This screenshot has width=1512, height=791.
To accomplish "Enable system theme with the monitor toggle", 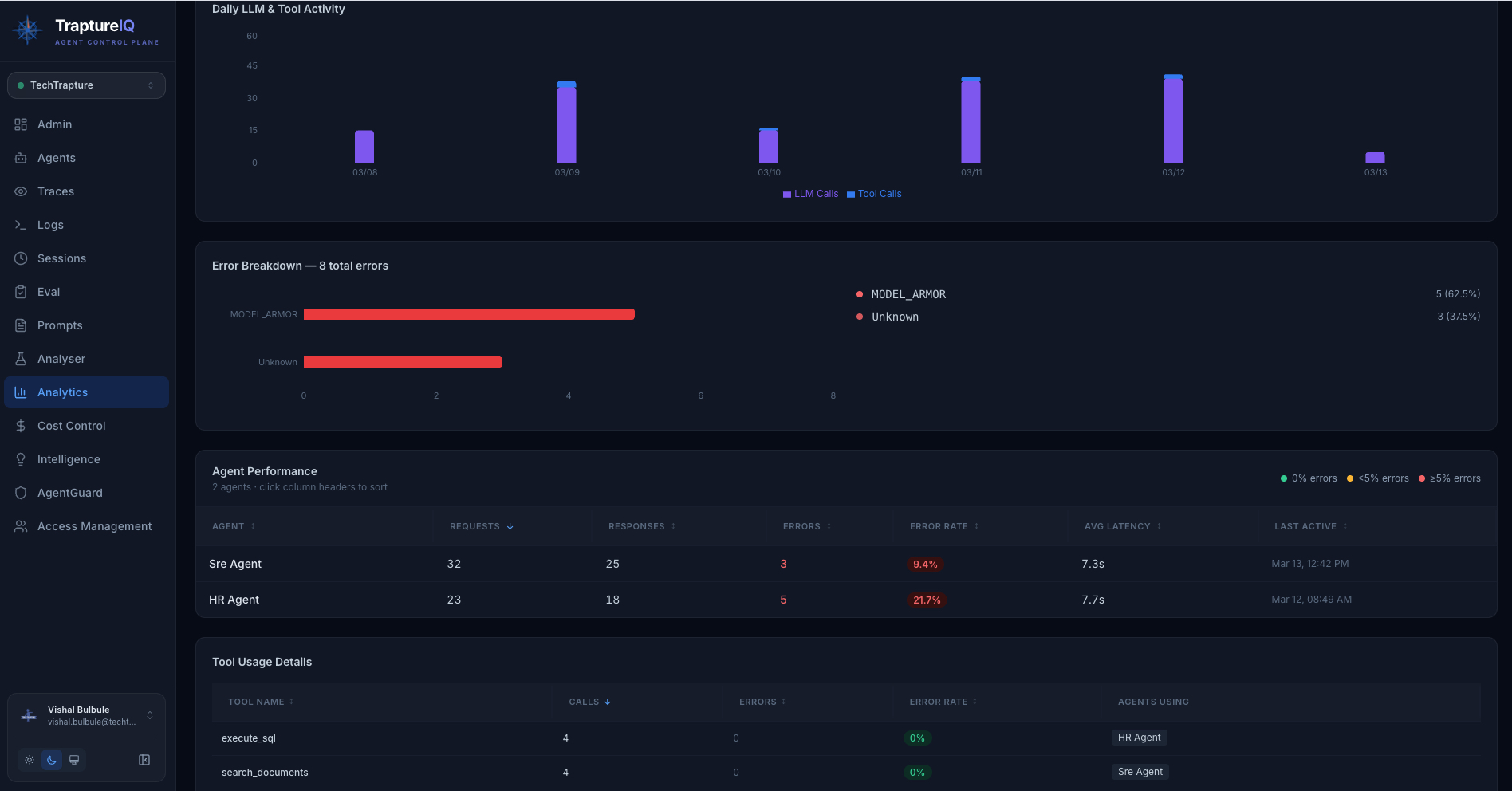I will 74,760.
